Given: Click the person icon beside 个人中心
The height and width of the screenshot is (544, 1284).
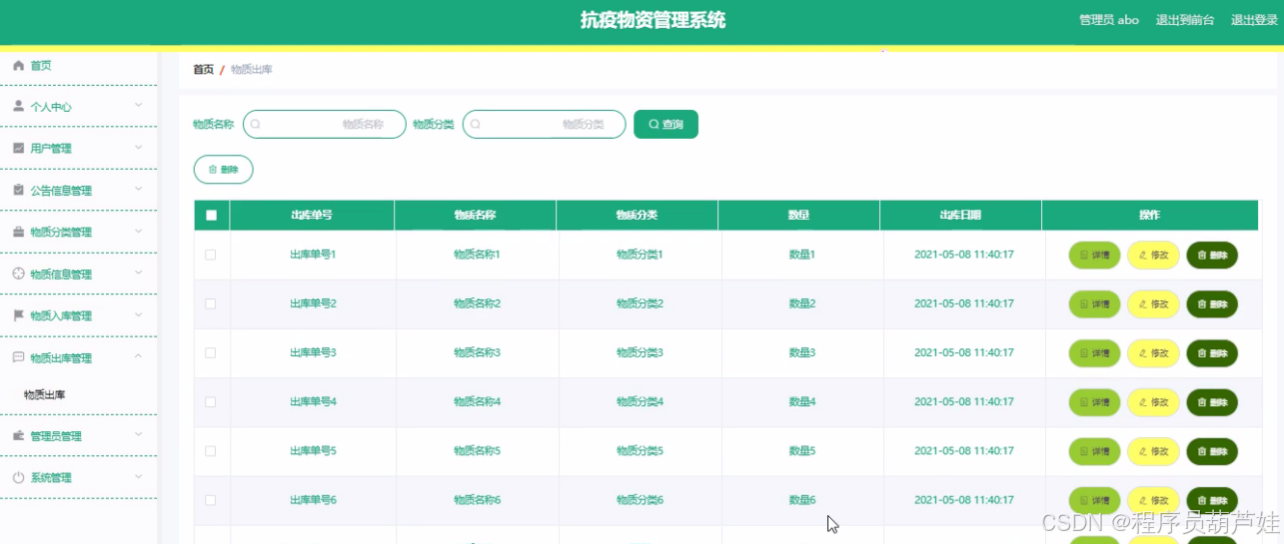Looking at the screenshot, I should coord(18,106).
